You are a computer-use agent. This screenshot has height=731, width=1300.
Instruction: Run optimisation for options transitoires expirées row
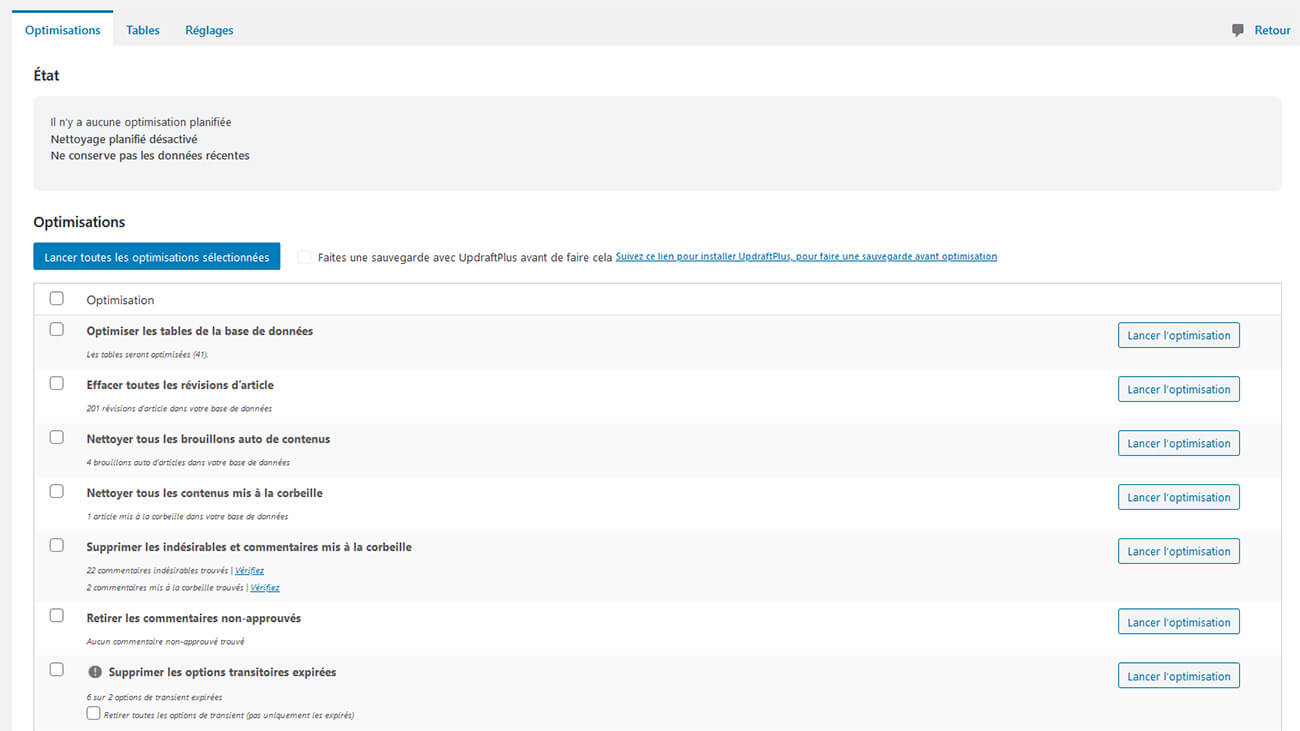point(1178,676)
